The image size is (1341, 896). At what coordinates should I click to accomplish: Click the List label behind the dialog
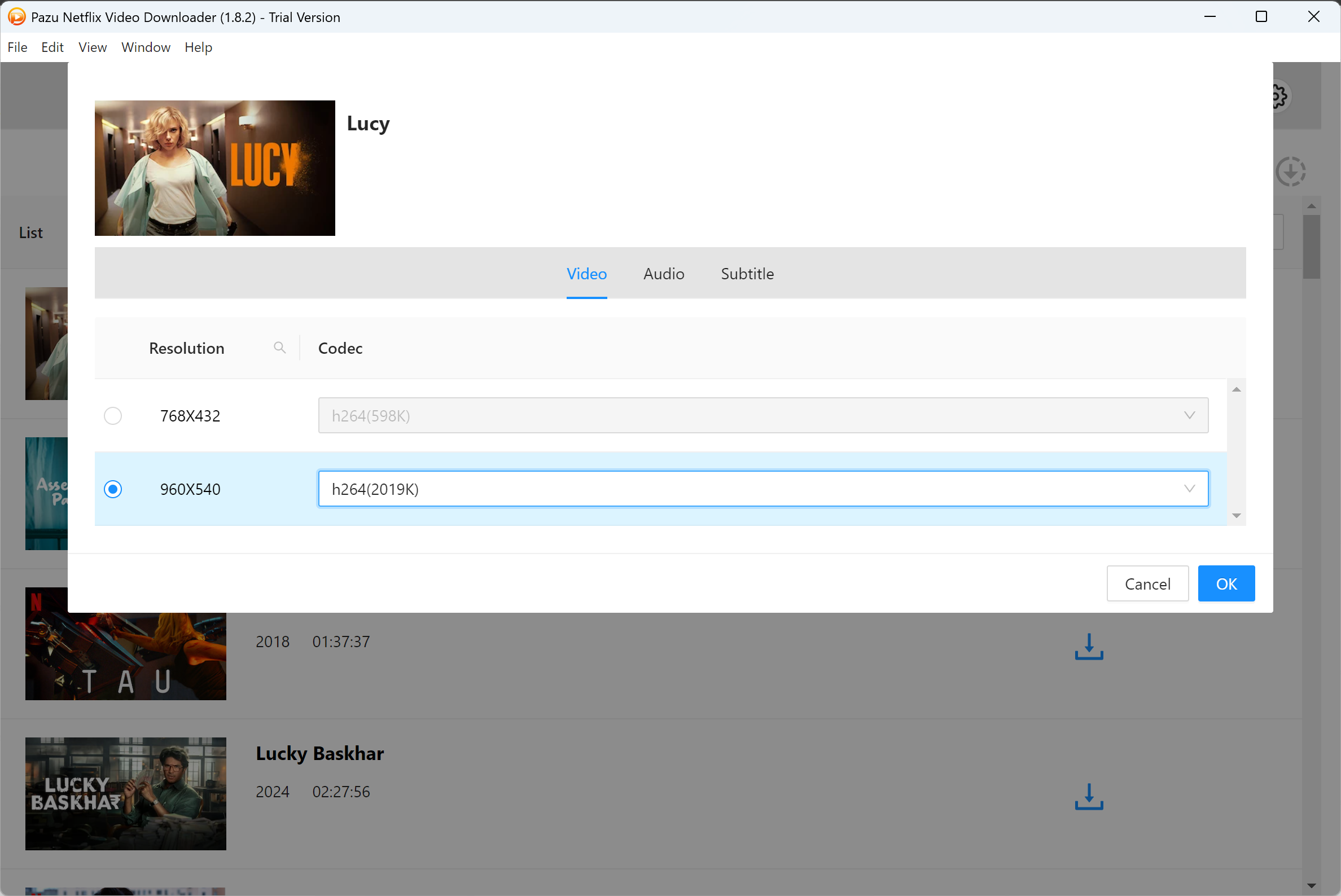coord(31,232)
